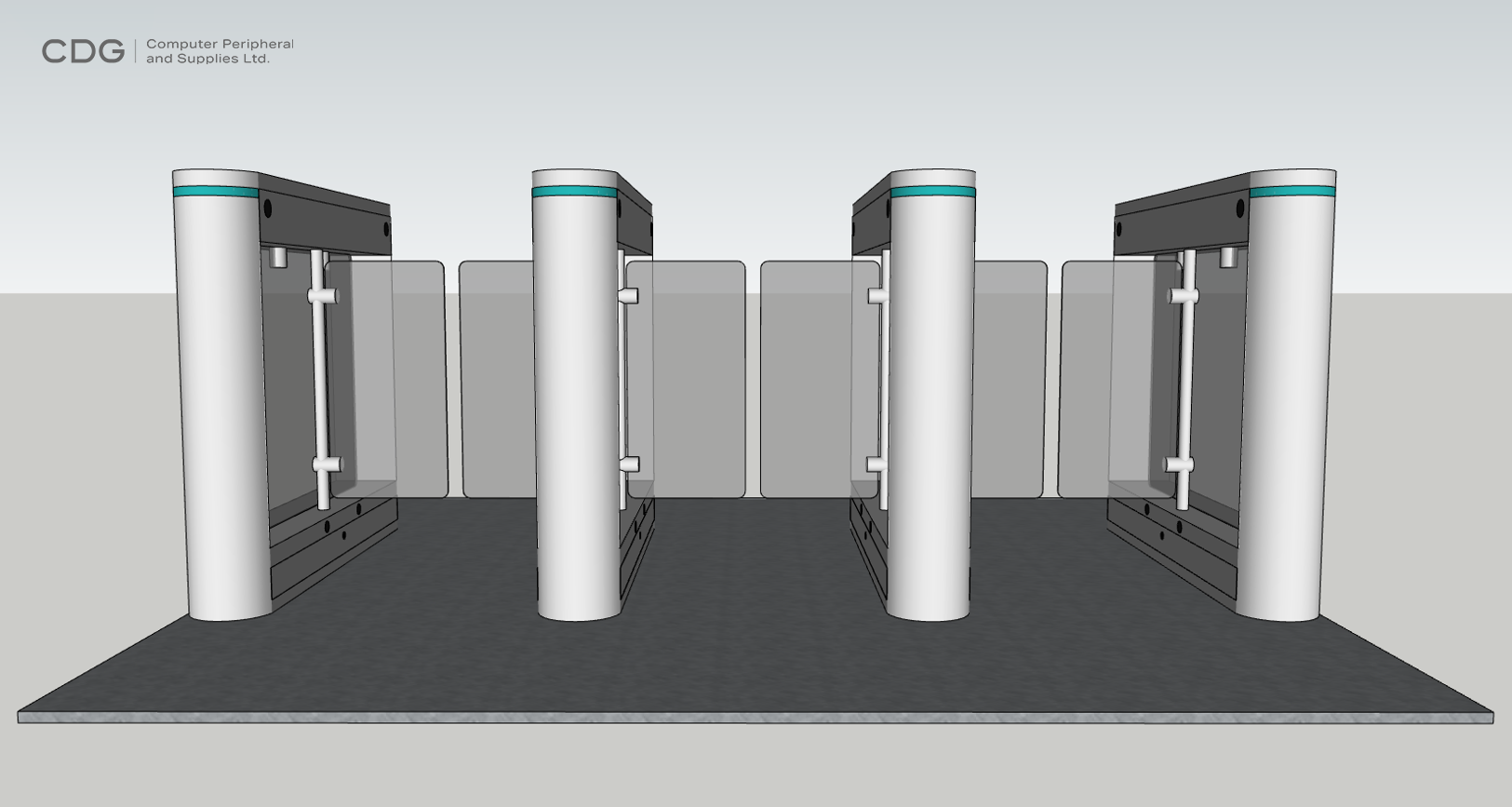1512x807 pixels.
Task: Click the upper hinge on leftmost gate rod
Action: pyautogui.click(x=325, y=296)
